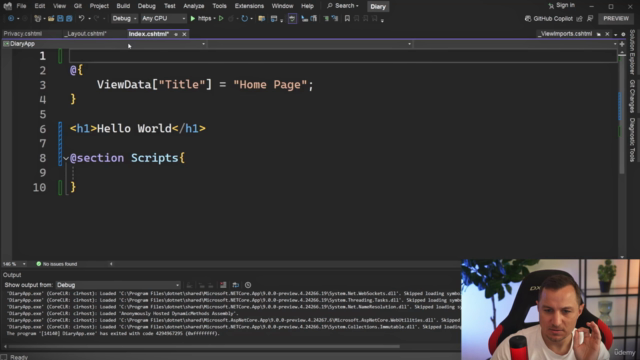Start debugging with the green https play button
The width and height of the screenshot is (640, 360).
[x=193, y=19]
